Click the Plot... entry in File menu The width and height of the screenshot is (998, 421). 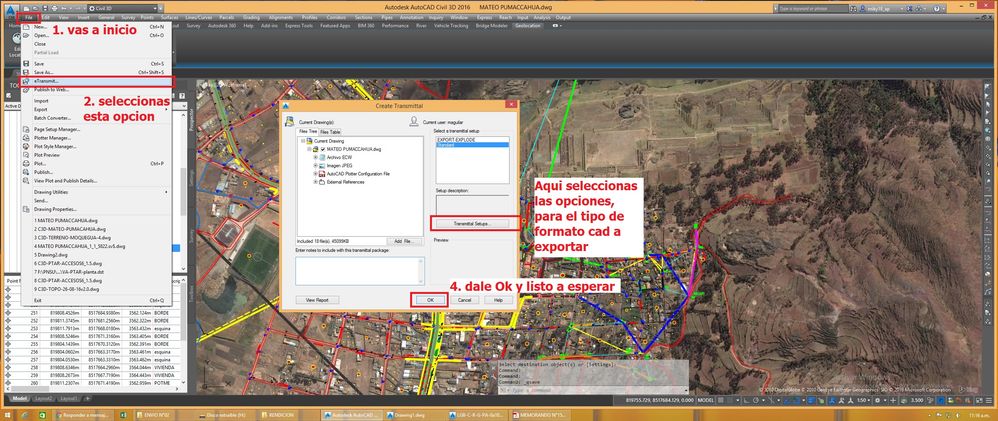[96, 164]
